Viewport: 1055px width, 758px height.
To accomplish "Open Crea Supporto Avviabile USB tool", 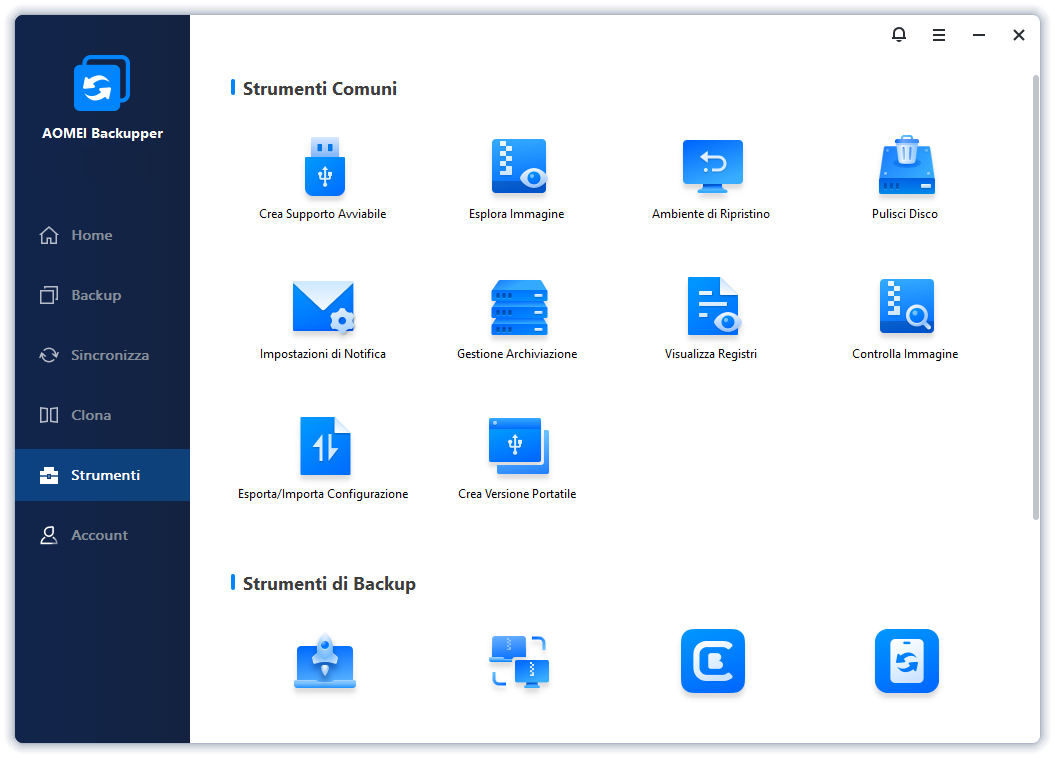I will pyautogui.click(x=323, y=167).
